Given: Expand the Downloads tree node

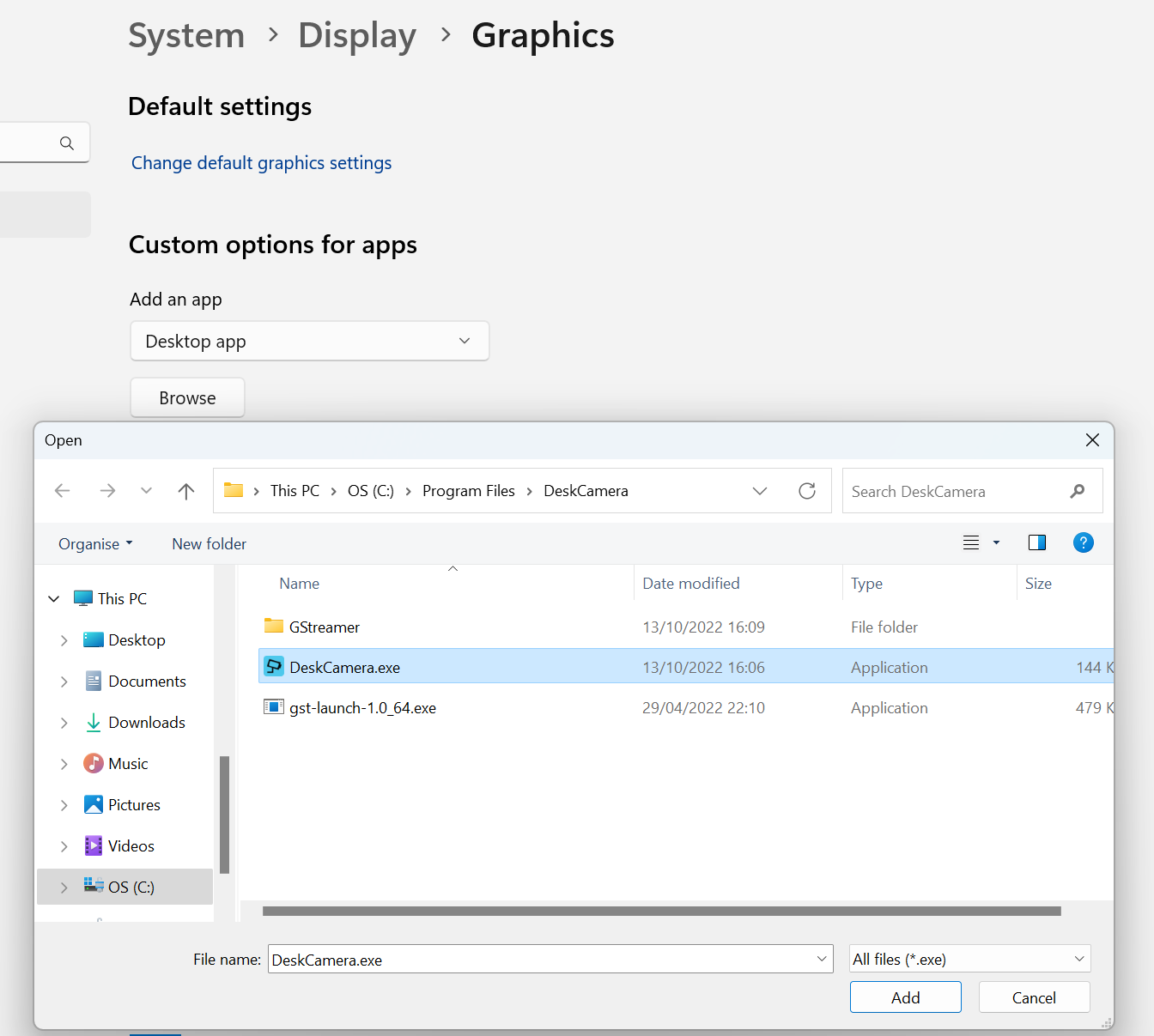Looking at the screenshot, I should pos(64,723).
